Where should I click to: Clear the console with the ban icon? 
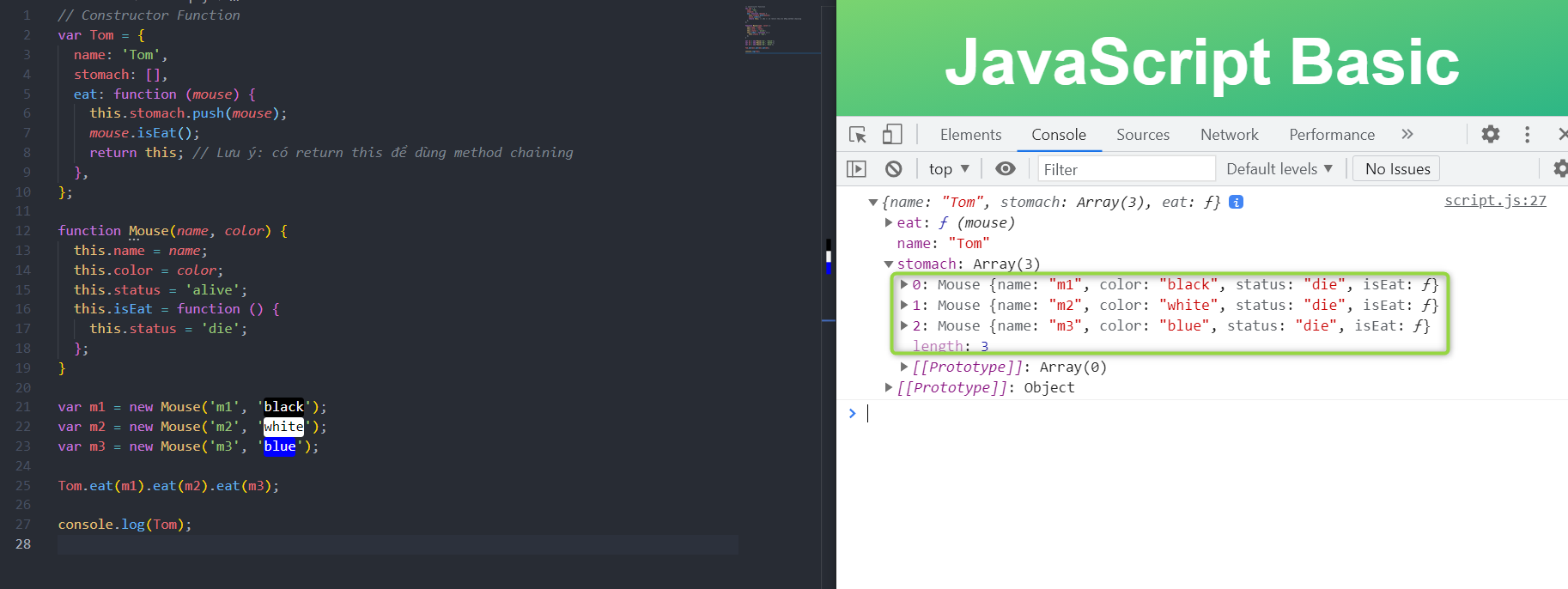(x=894, y=169)
